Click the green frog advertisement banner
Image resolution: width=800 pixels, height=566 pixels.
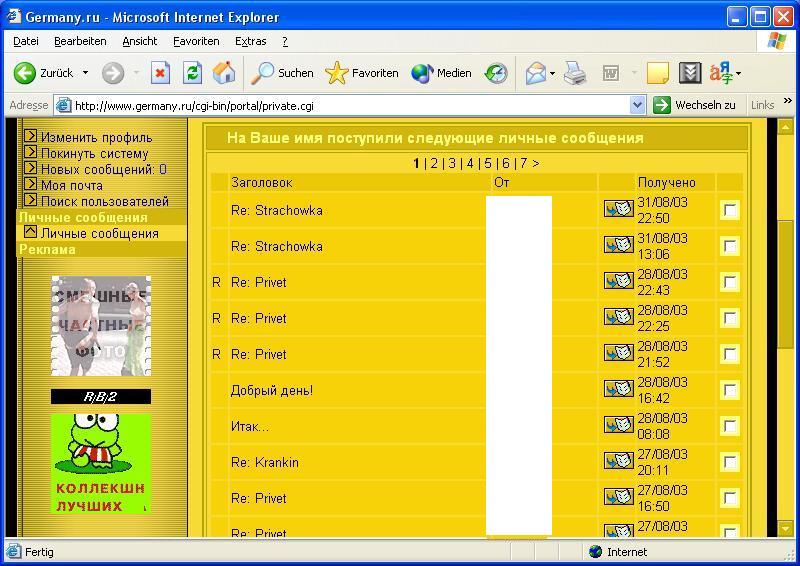[x=101, y=463]
